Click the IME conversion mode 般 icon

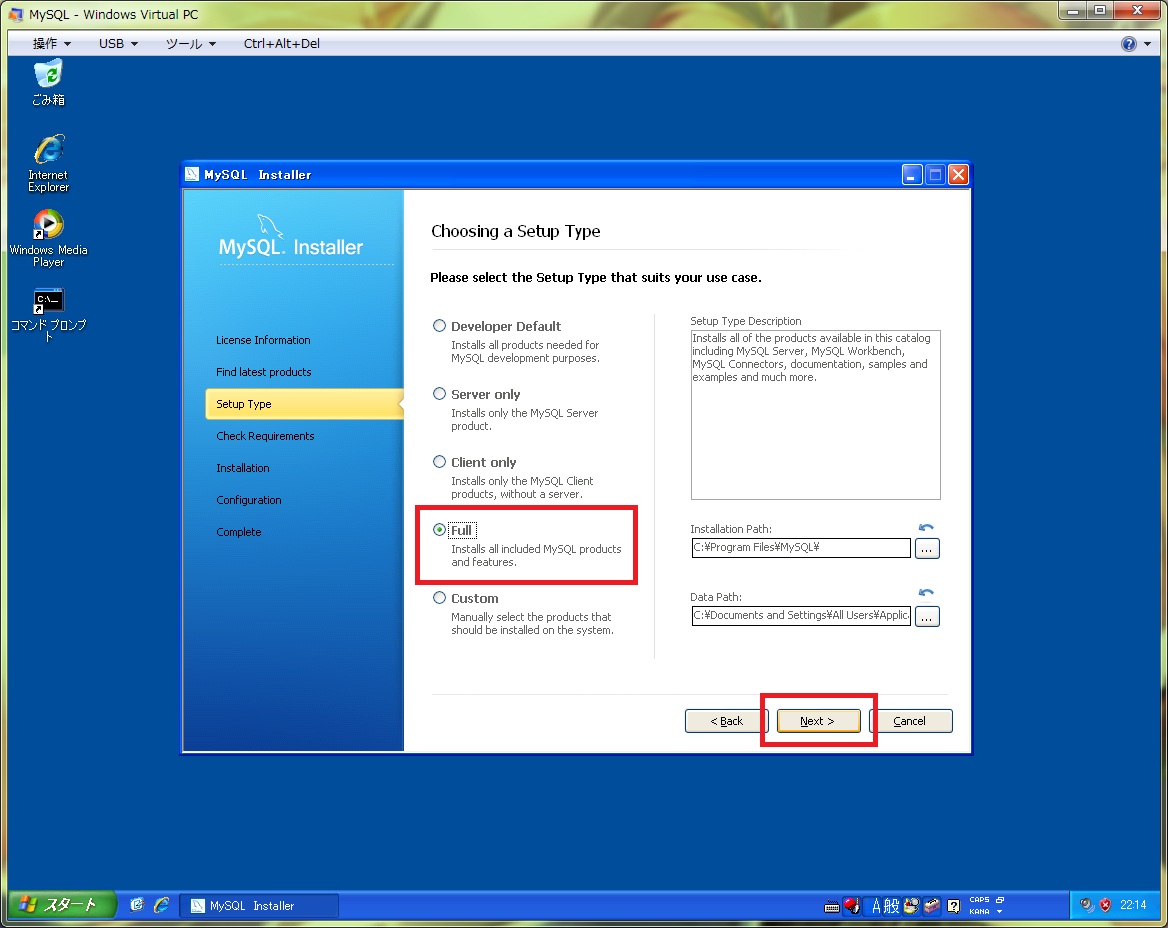[892, 906]
